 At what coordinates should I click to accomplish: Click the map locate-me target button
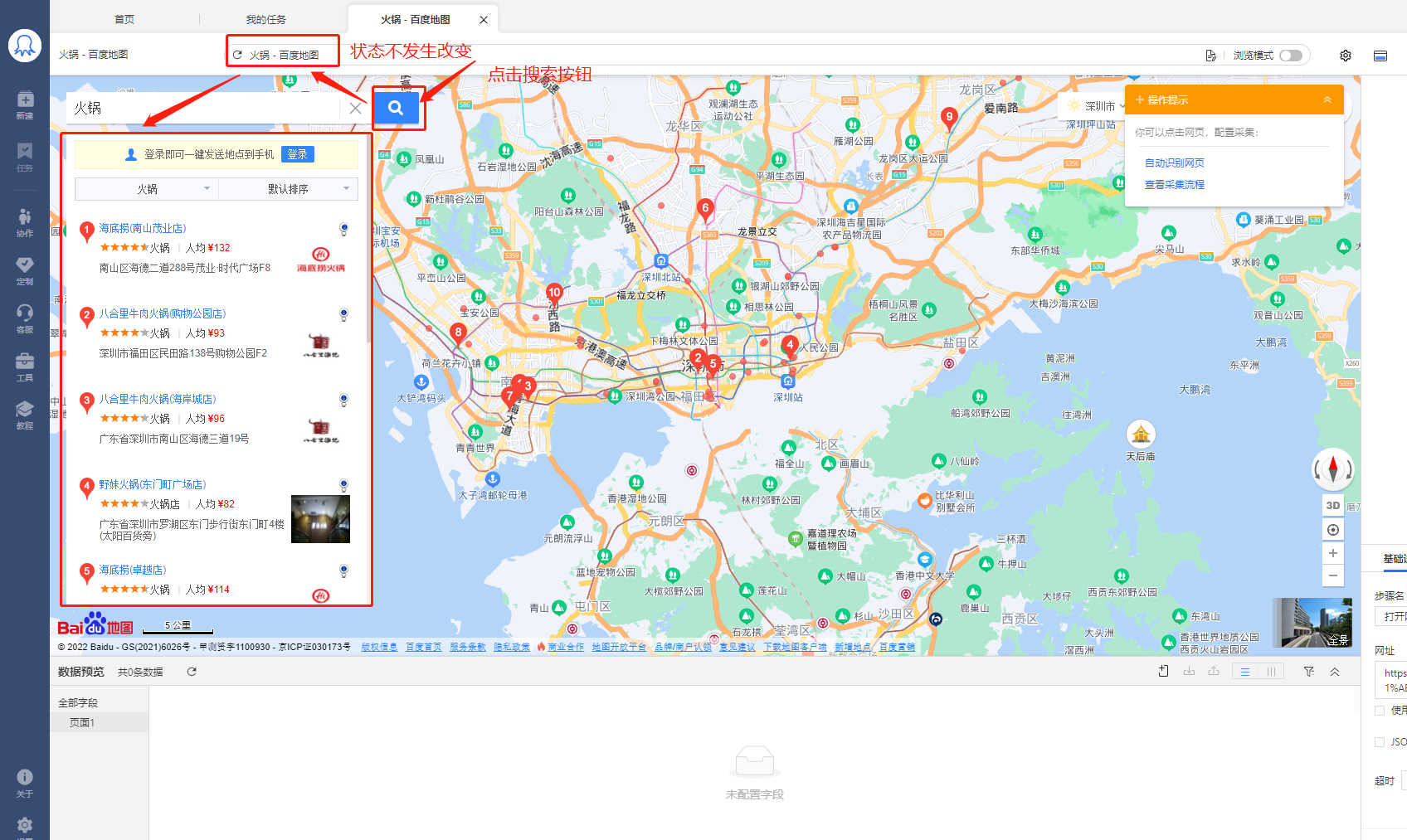click(1333, 530)
